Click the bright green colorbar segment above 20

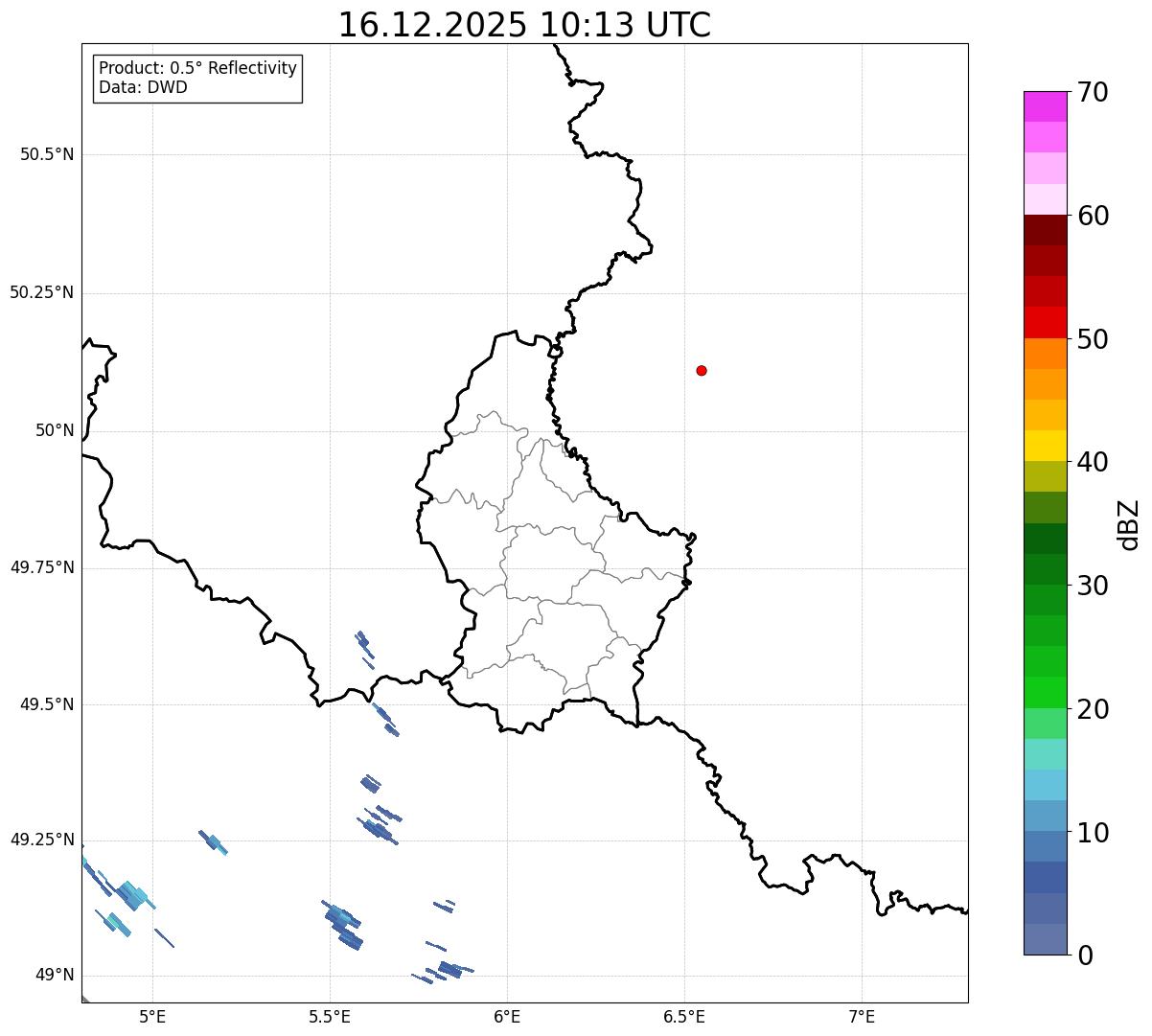(x=1045, y=692)
